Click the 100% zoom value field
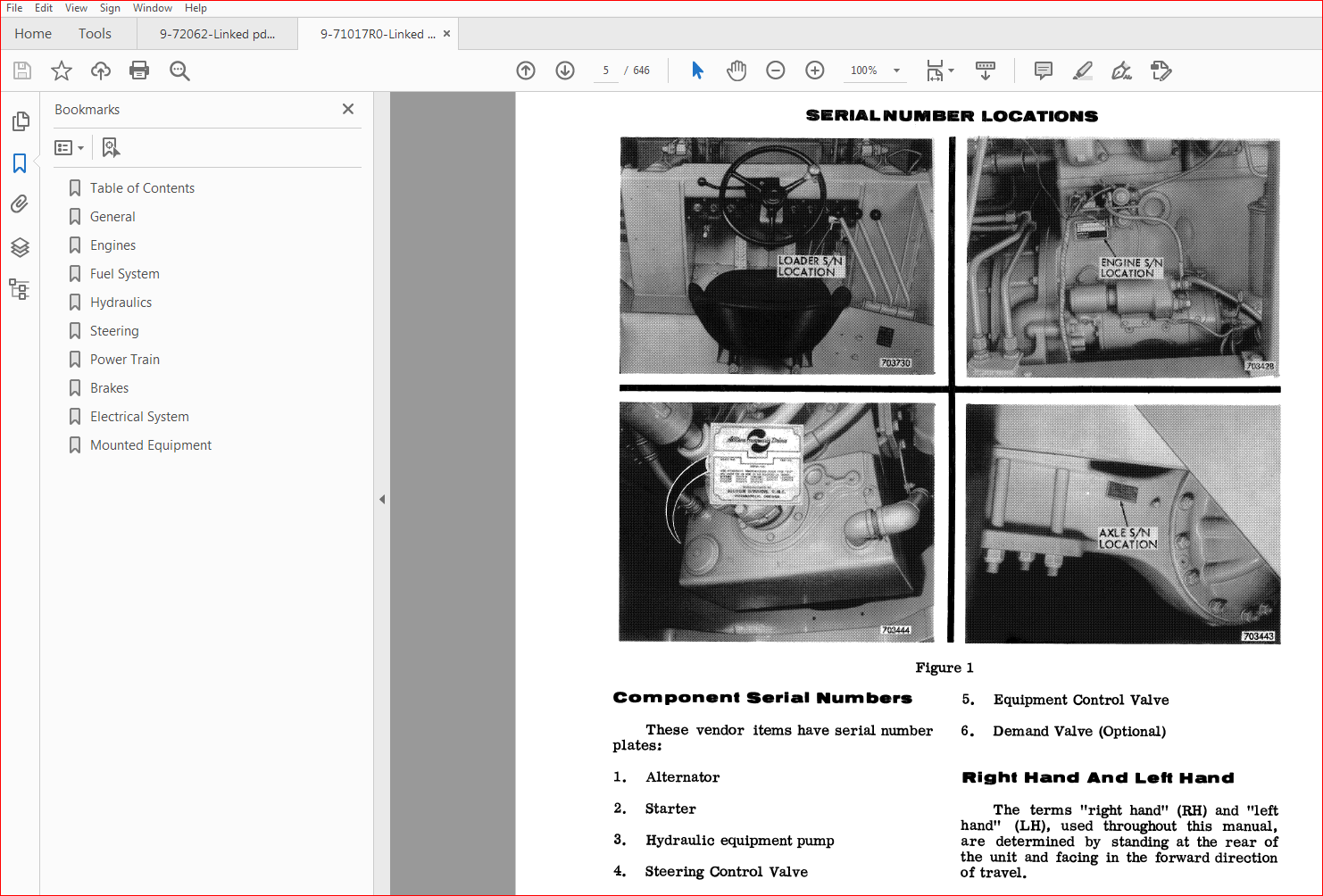The height and width of the screenshot is (896, 1323). coord(864,71)
